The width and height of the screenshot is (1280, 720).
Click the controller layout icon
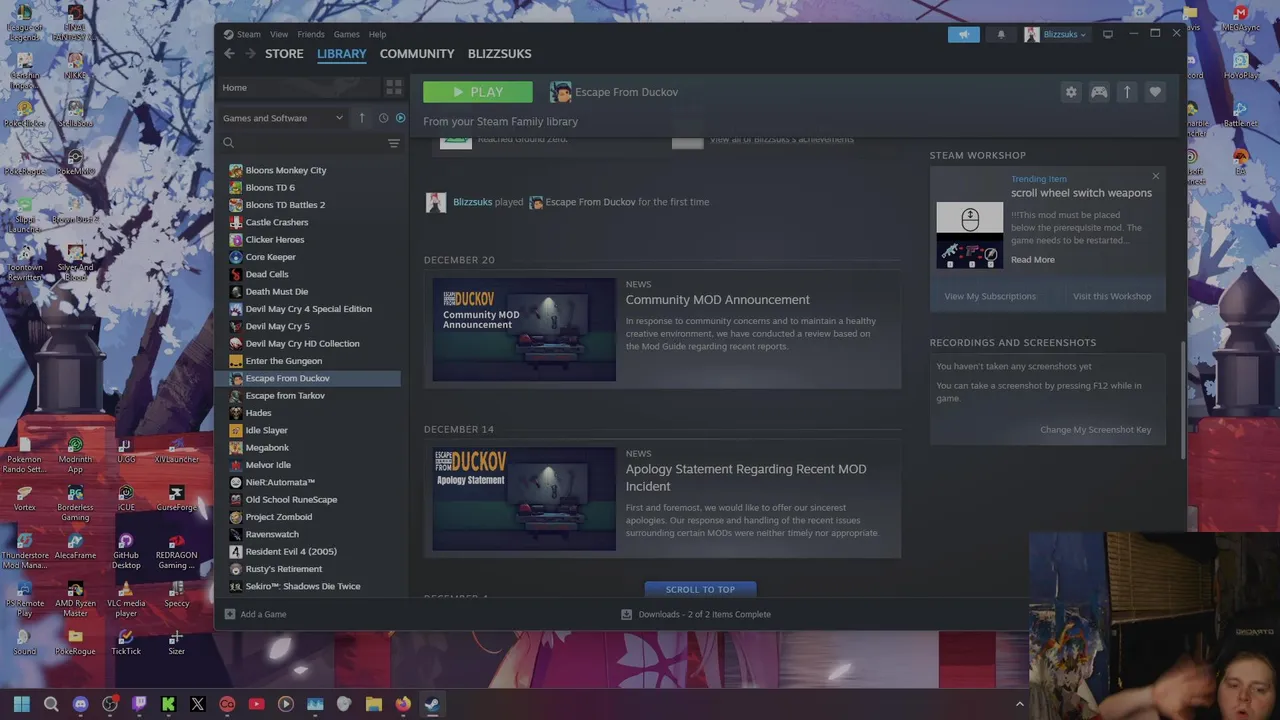pyautogui.click(x=1099, y=92)
